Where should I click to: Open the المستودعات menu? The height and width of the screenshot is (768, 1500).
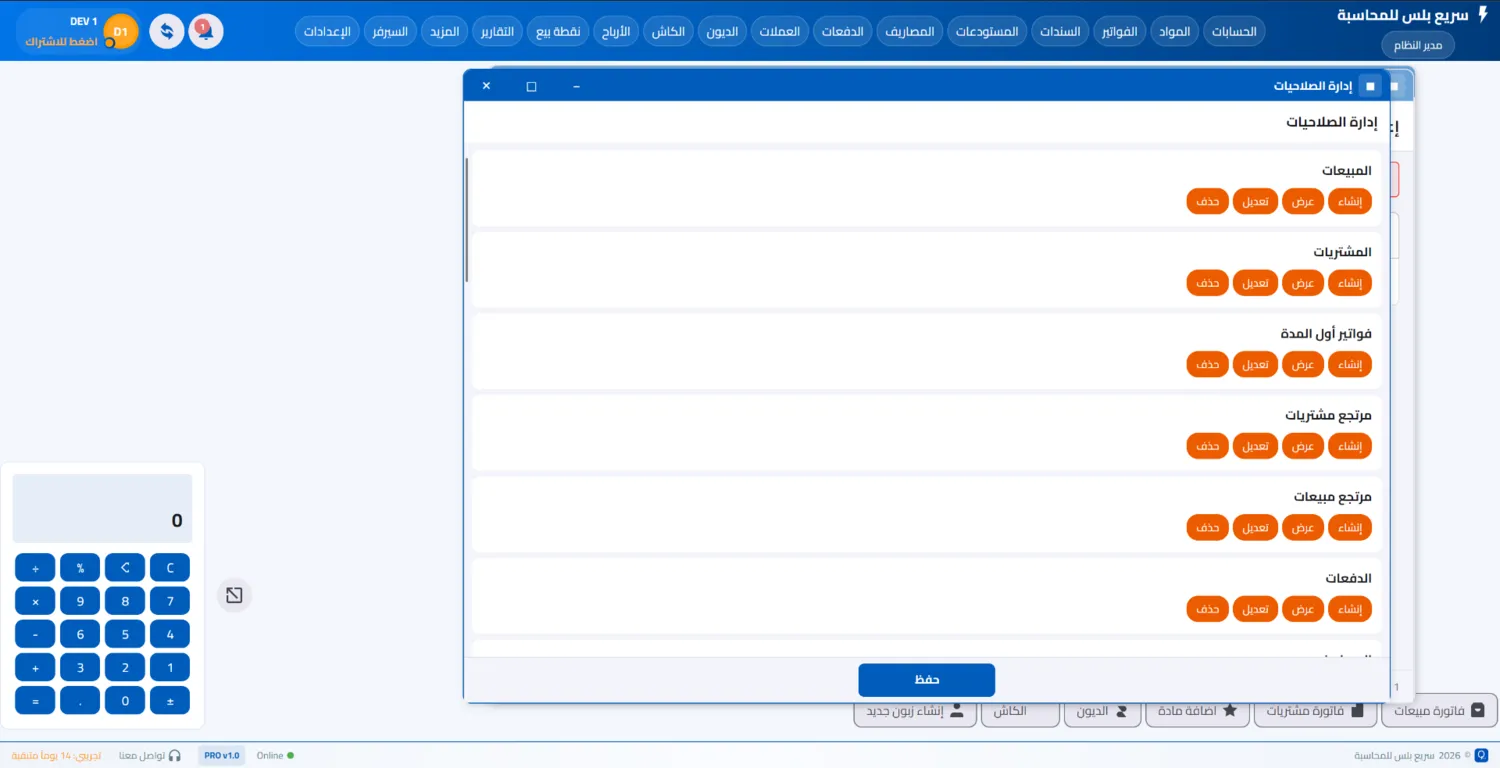coord(987,31)
